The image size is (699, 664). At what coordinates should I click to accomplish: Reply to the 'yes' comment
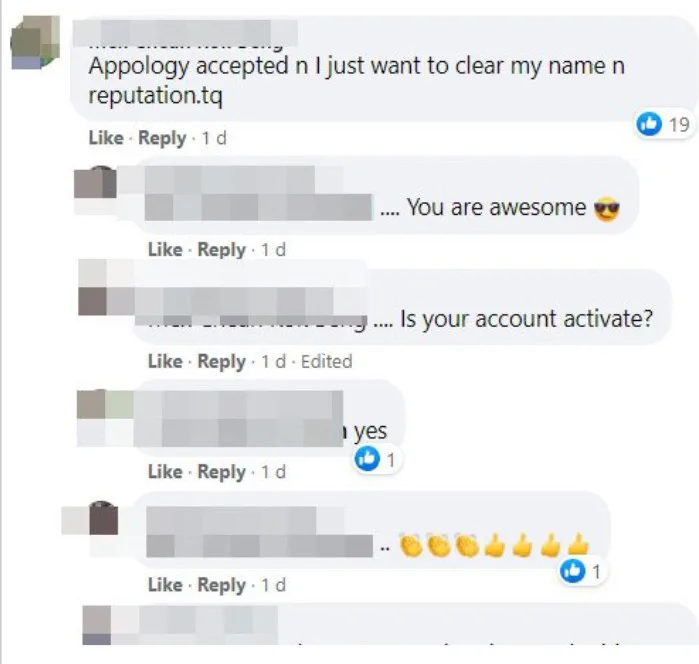click(222, 472)
